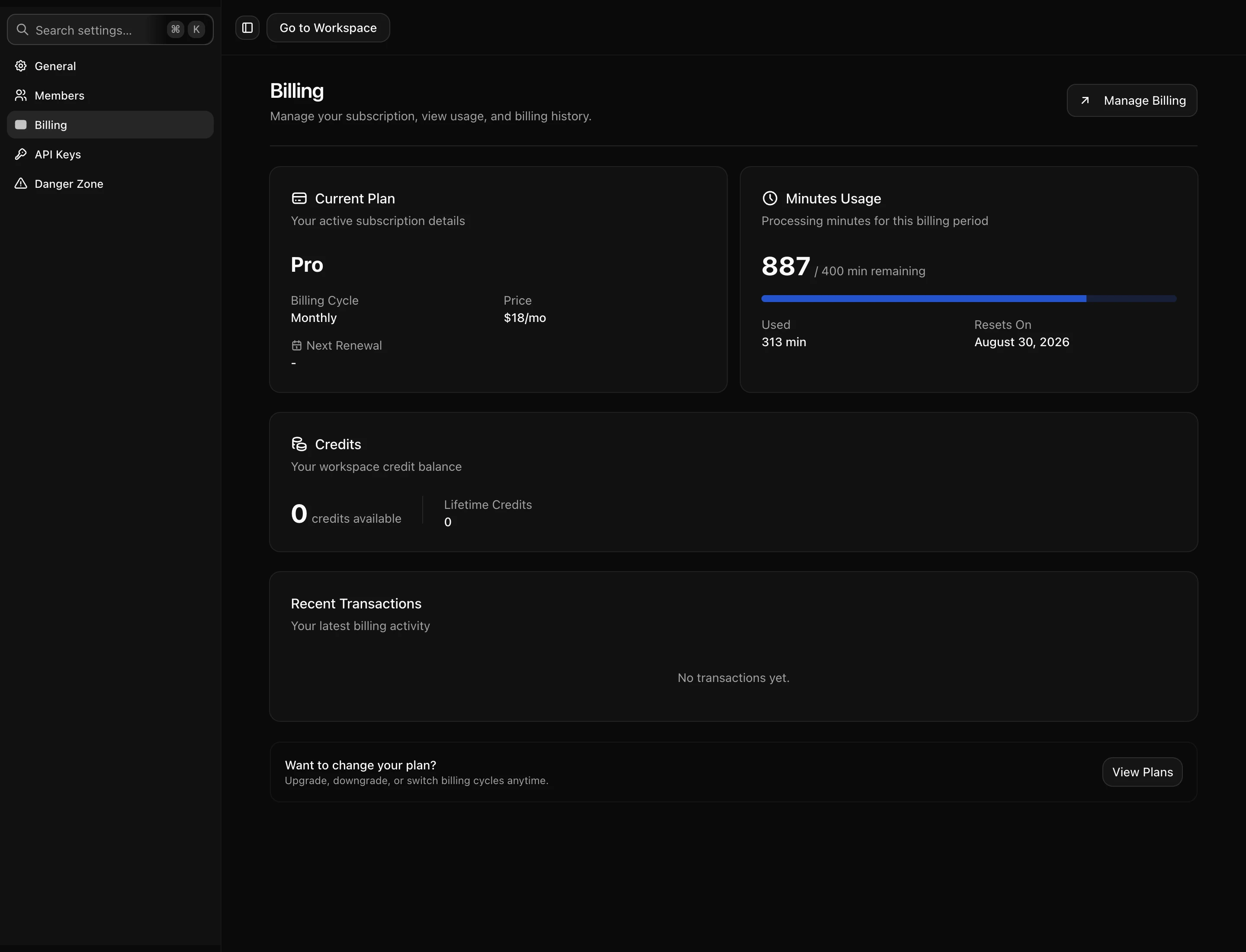The image size is (1246, 952).
Task: Click the Recent Transactions heading
Action: point(356,604)
